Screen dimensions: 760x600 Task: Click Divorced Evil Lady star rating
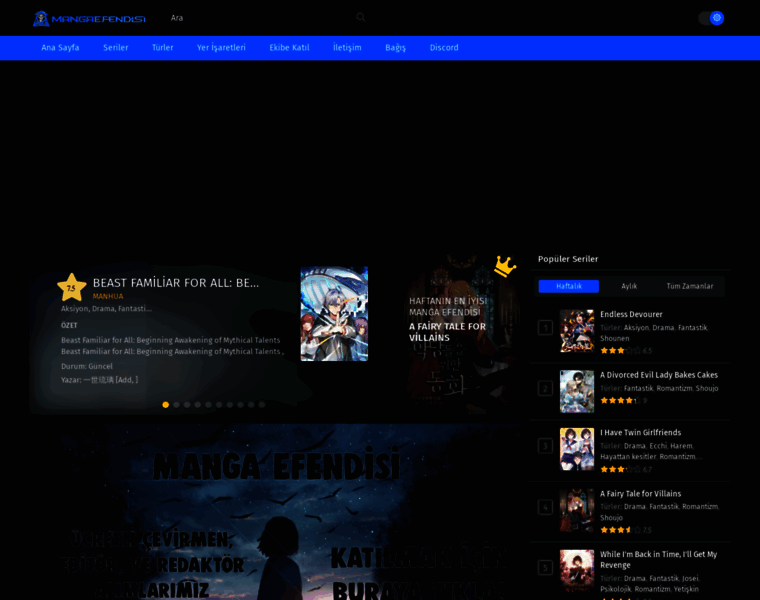[x=620, y=401]
